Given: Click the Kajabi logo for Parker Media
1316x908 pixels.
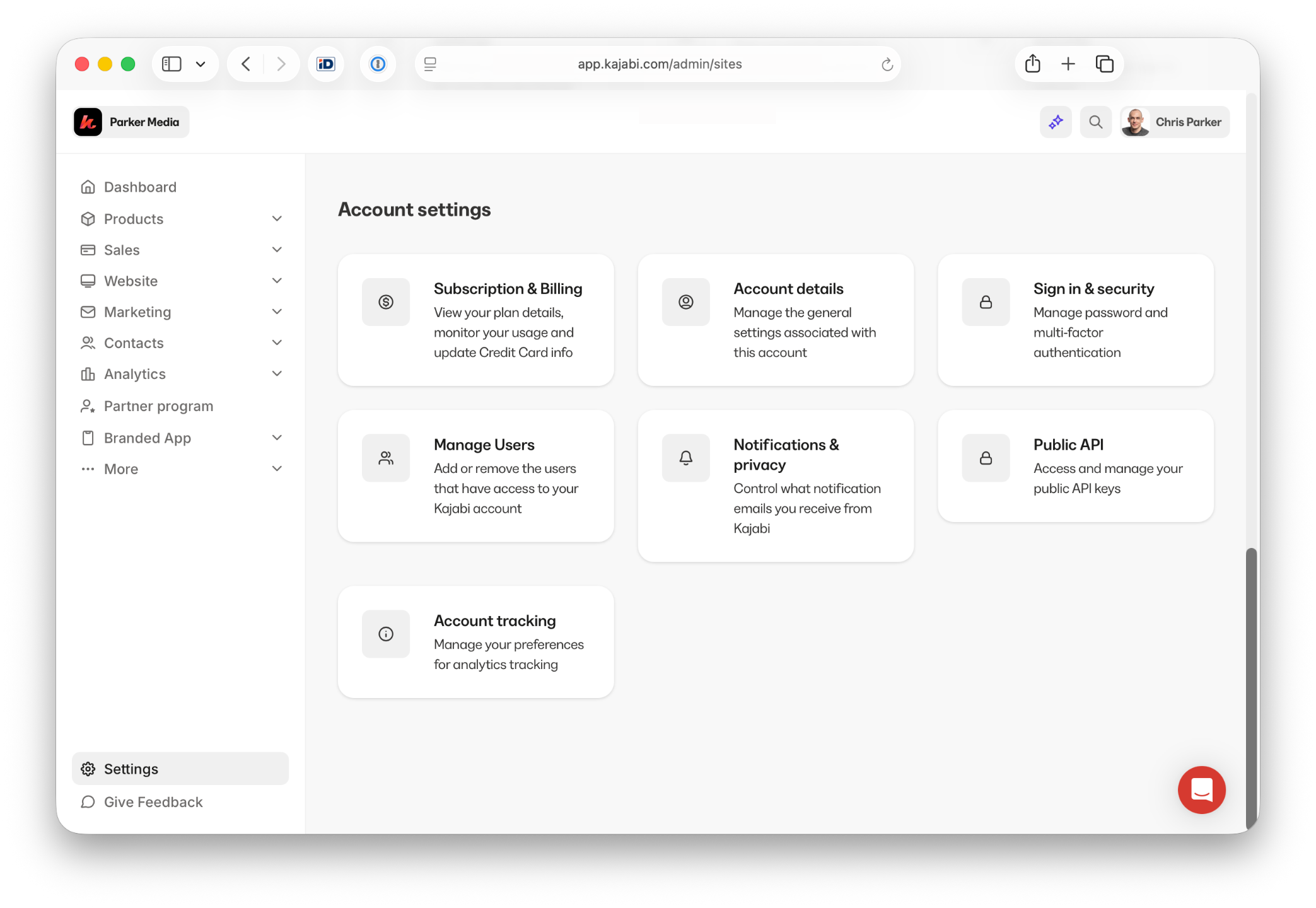Looking at the screenshot, I should coord(88,122).
